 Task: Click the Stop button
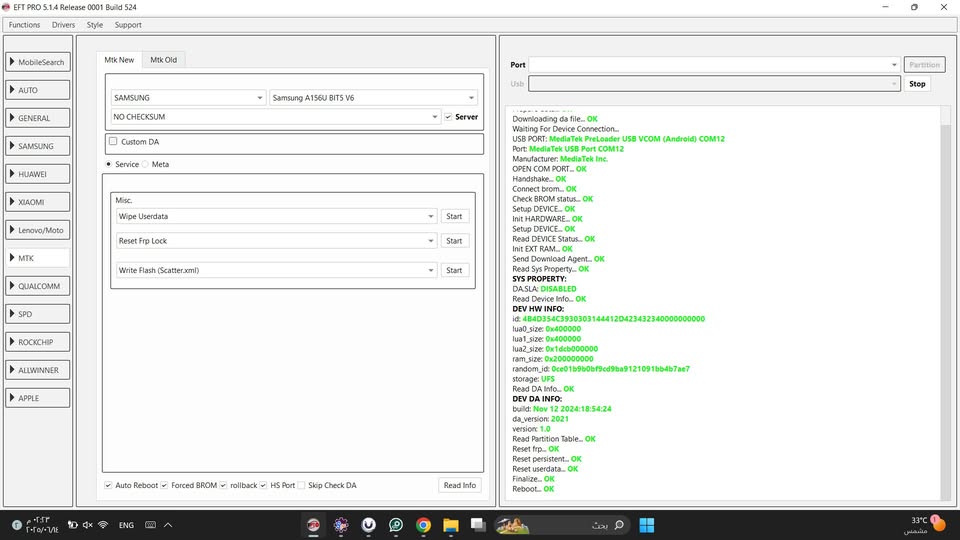tap(917, 84)
